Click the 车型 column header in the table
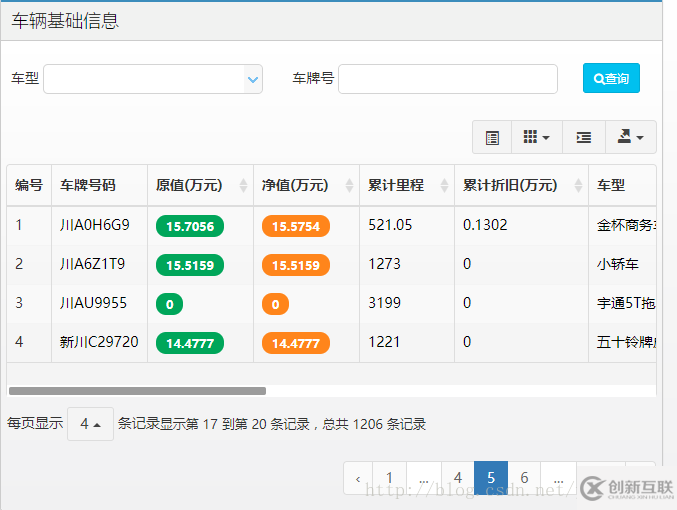Screen dimensions: 677x510 click(x=622, y=185)
